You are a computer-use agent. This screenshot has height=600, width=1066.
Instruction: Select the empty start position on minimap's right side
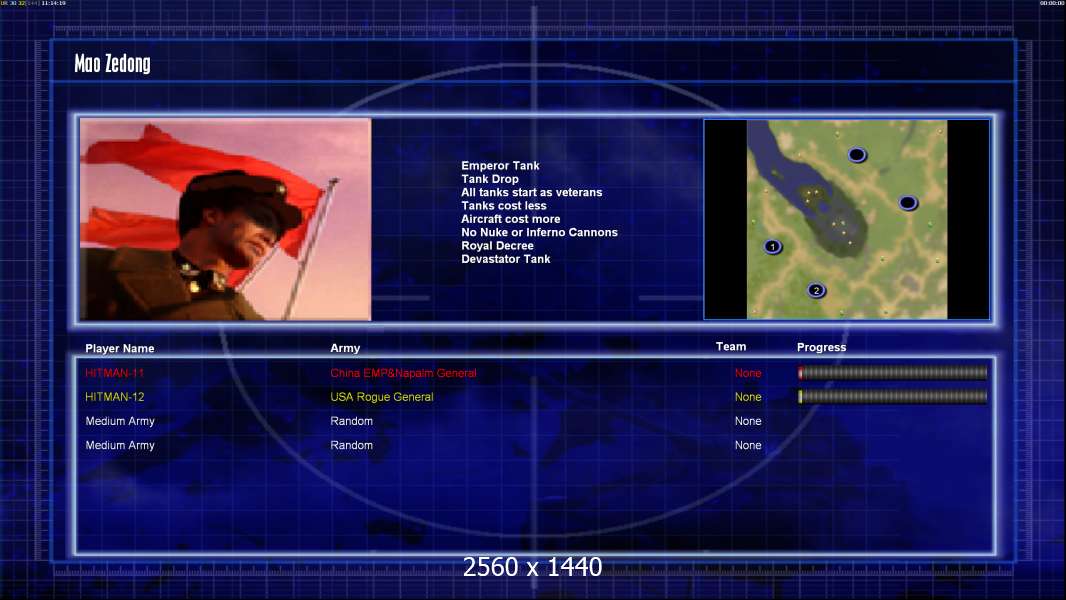point(907,202)
